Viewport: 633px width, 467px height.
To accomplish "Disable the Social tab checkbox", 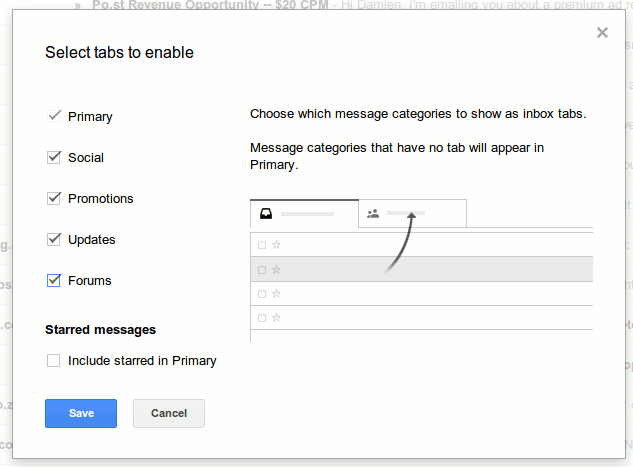I will tap(54, 157).
